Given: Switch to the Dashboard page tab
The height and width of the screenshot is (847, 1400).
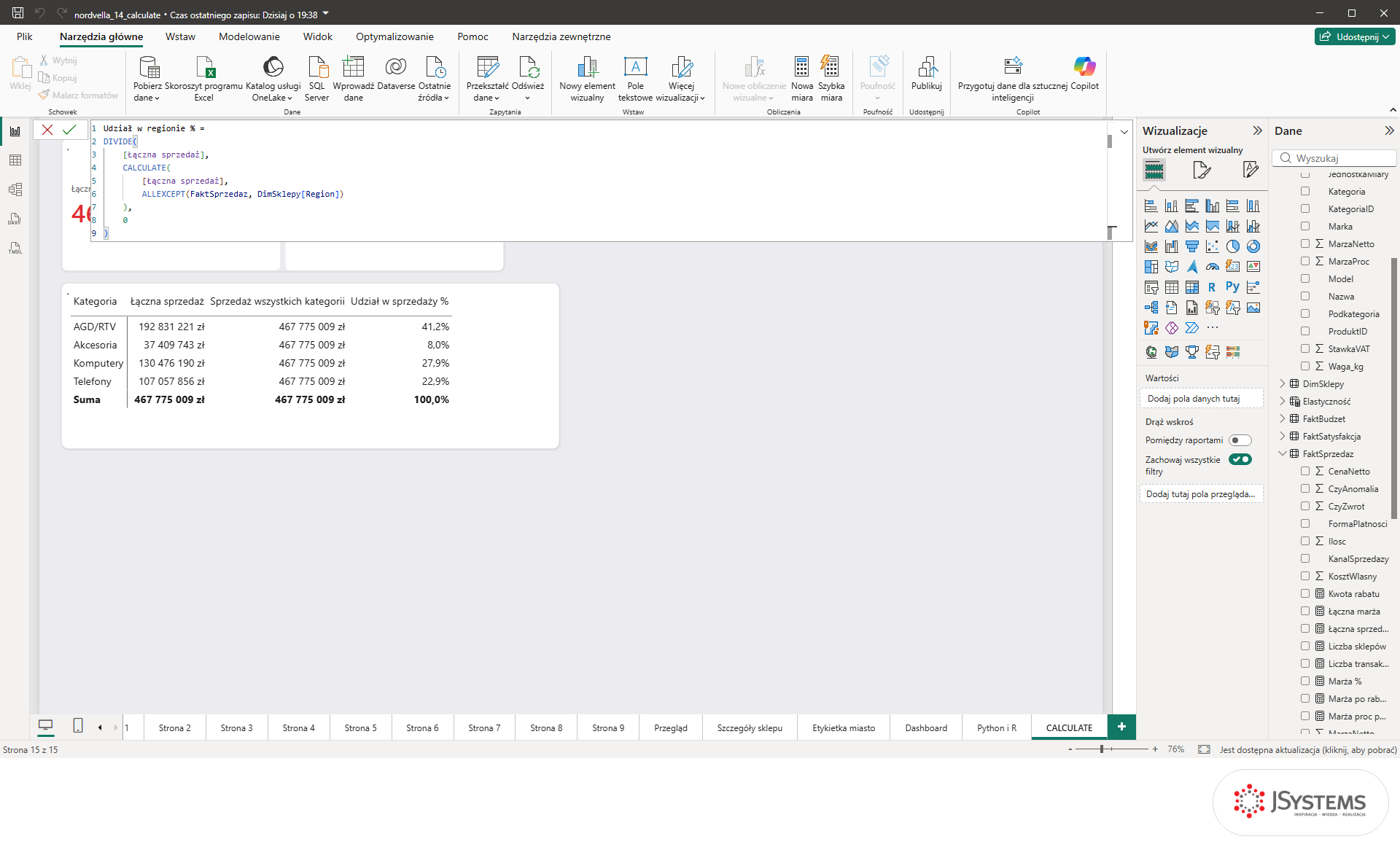Looking at the screenshot, I should click(x=926, y=727).
